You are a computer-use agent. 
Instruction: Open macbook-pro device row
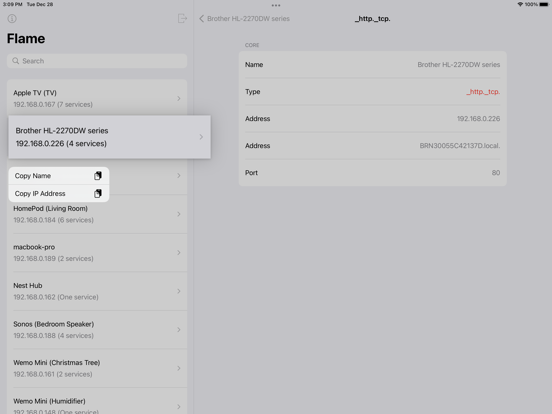point(97,253)
